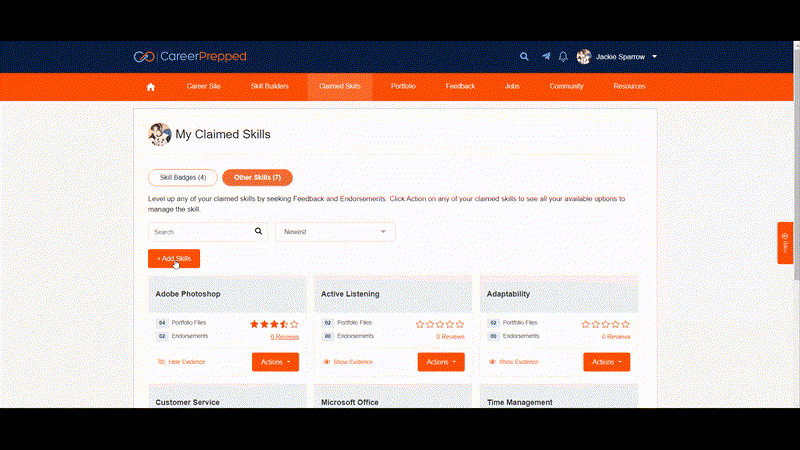Viewport: 800px width, 450px height.
Task: Open Feedback nav item
Action: (x=460, y=86)
